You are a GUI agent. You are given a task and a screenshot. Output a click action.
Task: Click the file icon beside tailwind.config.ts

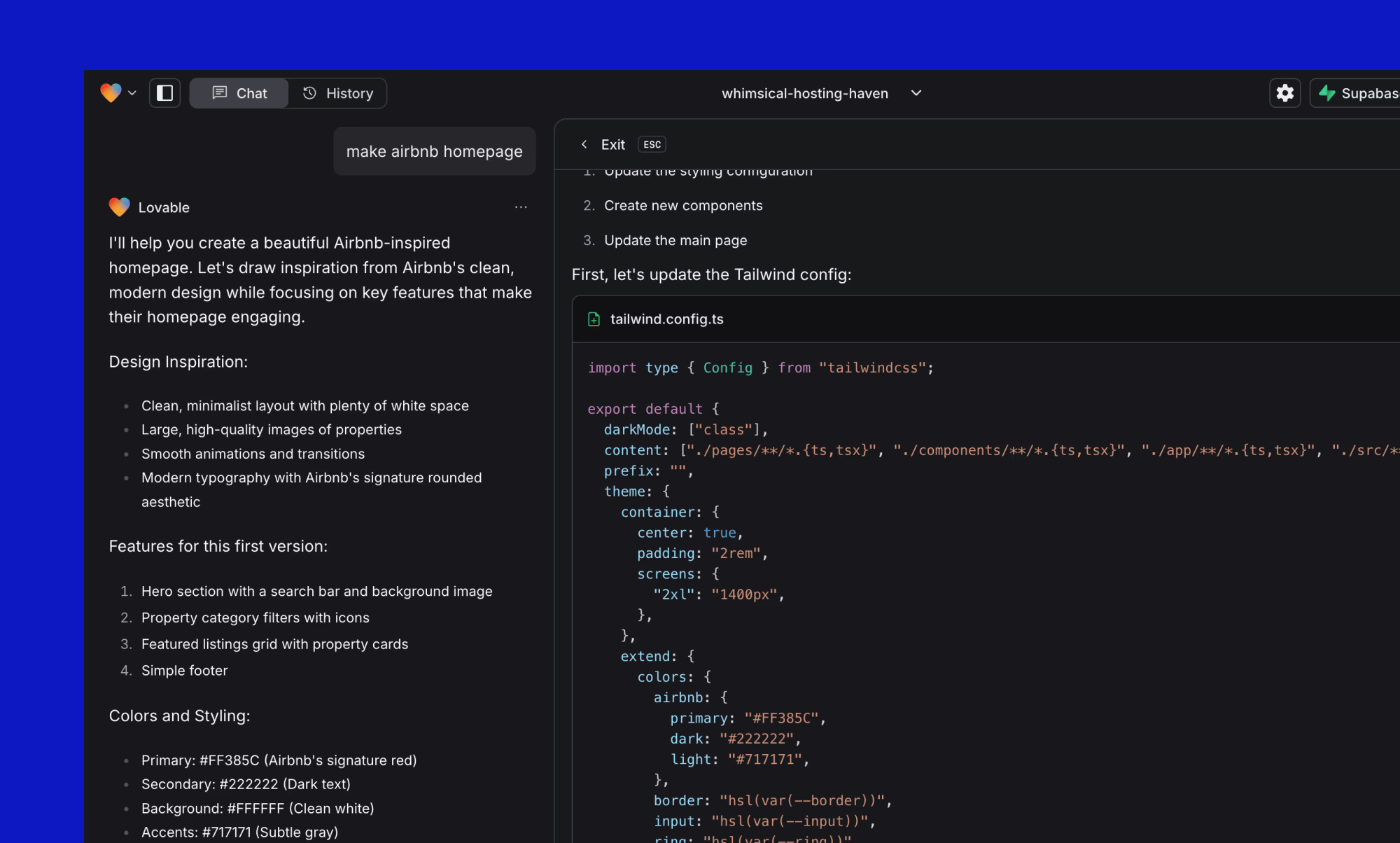[x=594, y=319]
